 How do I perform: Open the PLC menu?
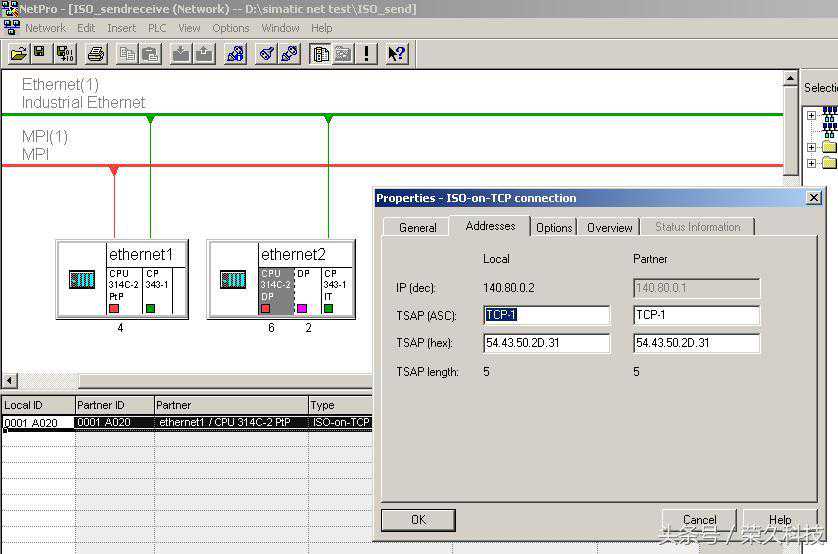(x=157, y=28)
